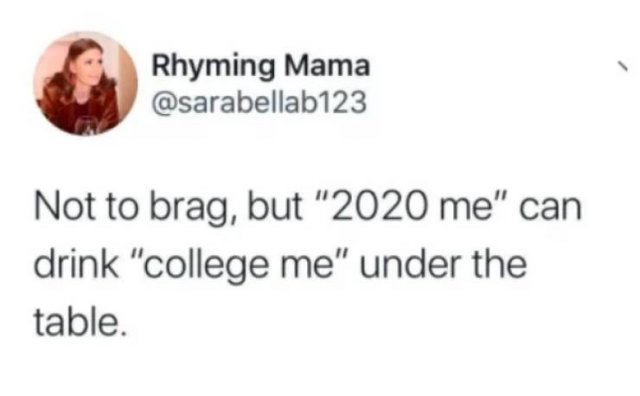640x396 pixels.
Task: Select the quoted phrase "college me"
Action: click(238, 266)
